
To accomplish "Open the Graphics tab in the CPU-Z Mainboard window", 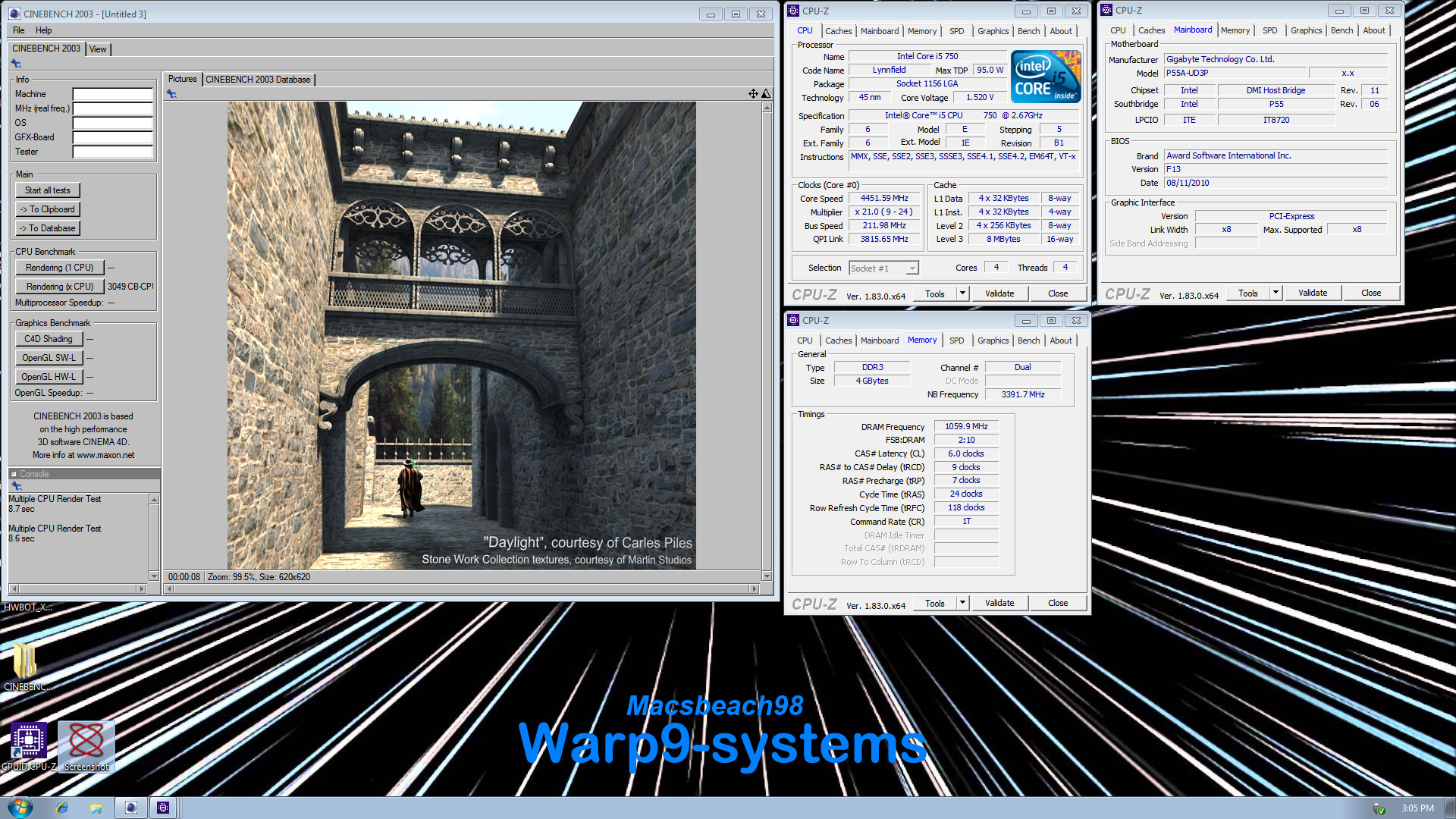I will 1306,30.
